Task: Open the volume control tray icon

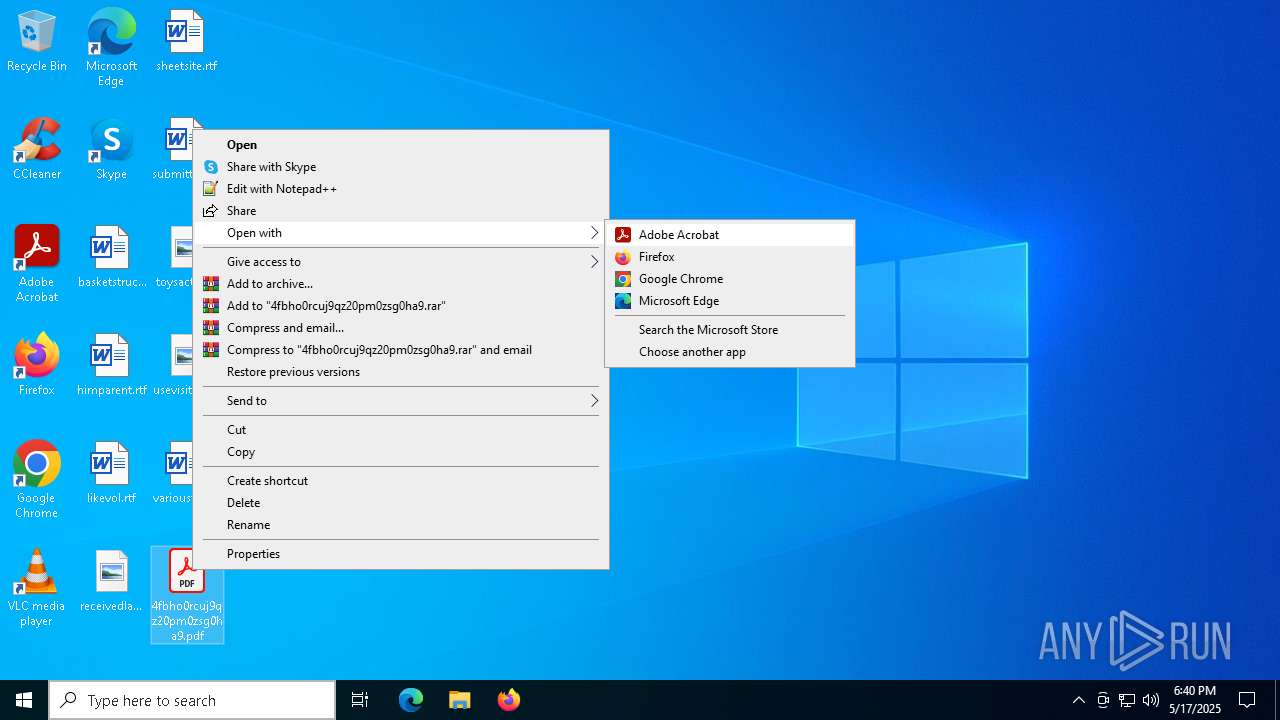Action: [1151, 700]
